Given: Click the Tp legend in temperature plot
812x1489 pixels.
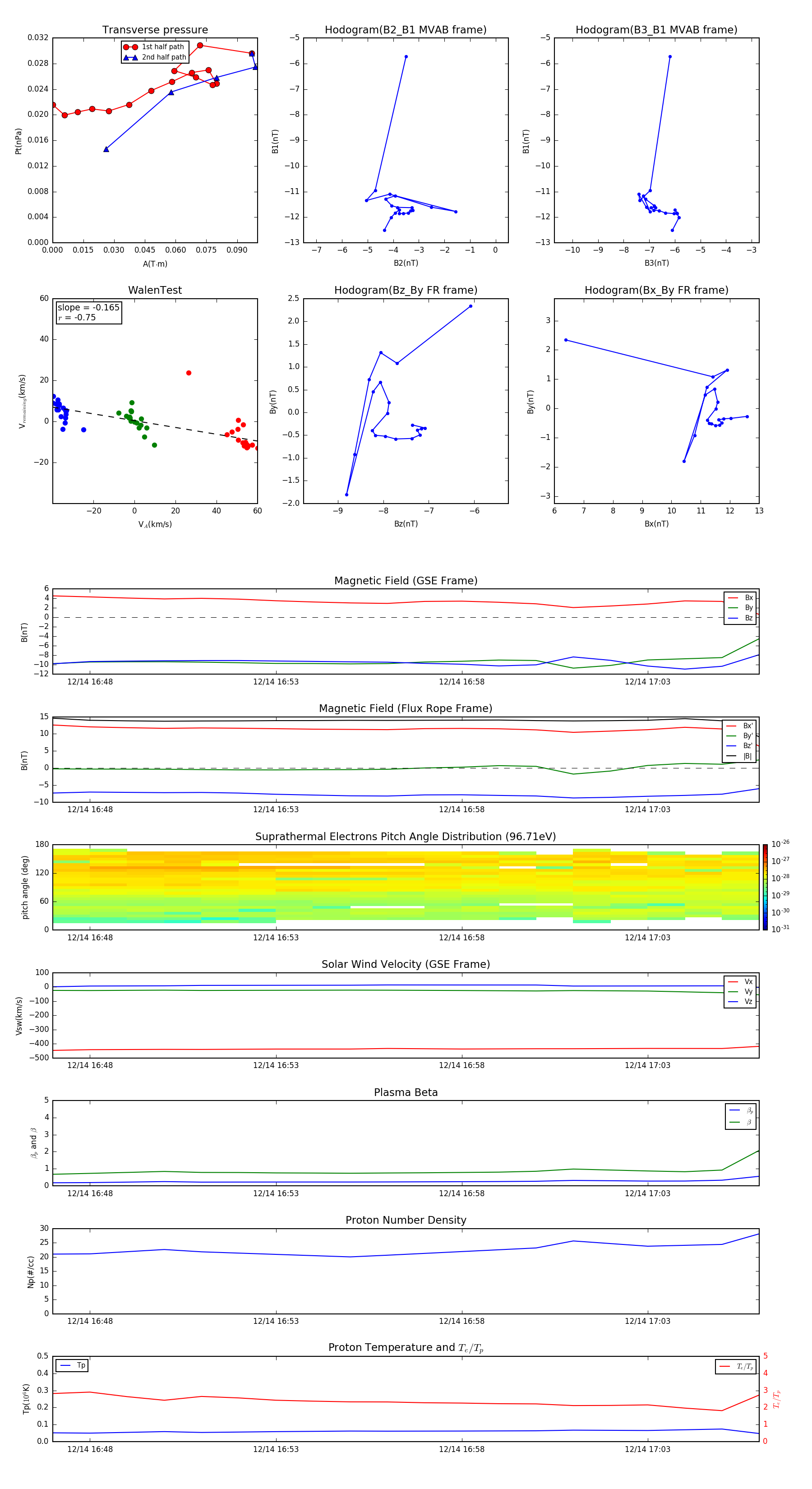Looking at the screenshot, I should (x=72, y=1365).
